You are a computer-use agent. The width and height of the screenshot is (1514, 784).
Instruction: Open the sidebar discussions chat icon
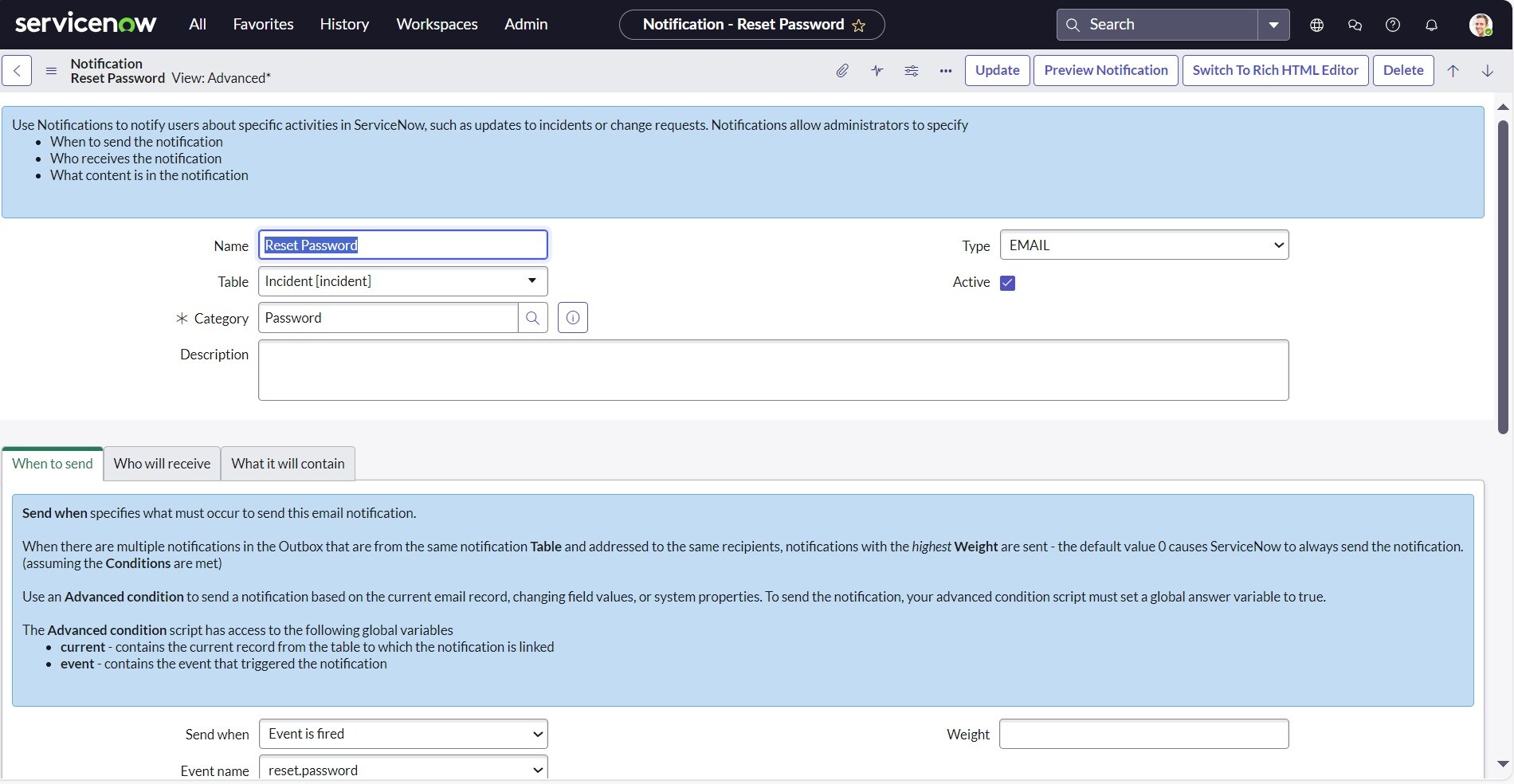coord(1355,25)
